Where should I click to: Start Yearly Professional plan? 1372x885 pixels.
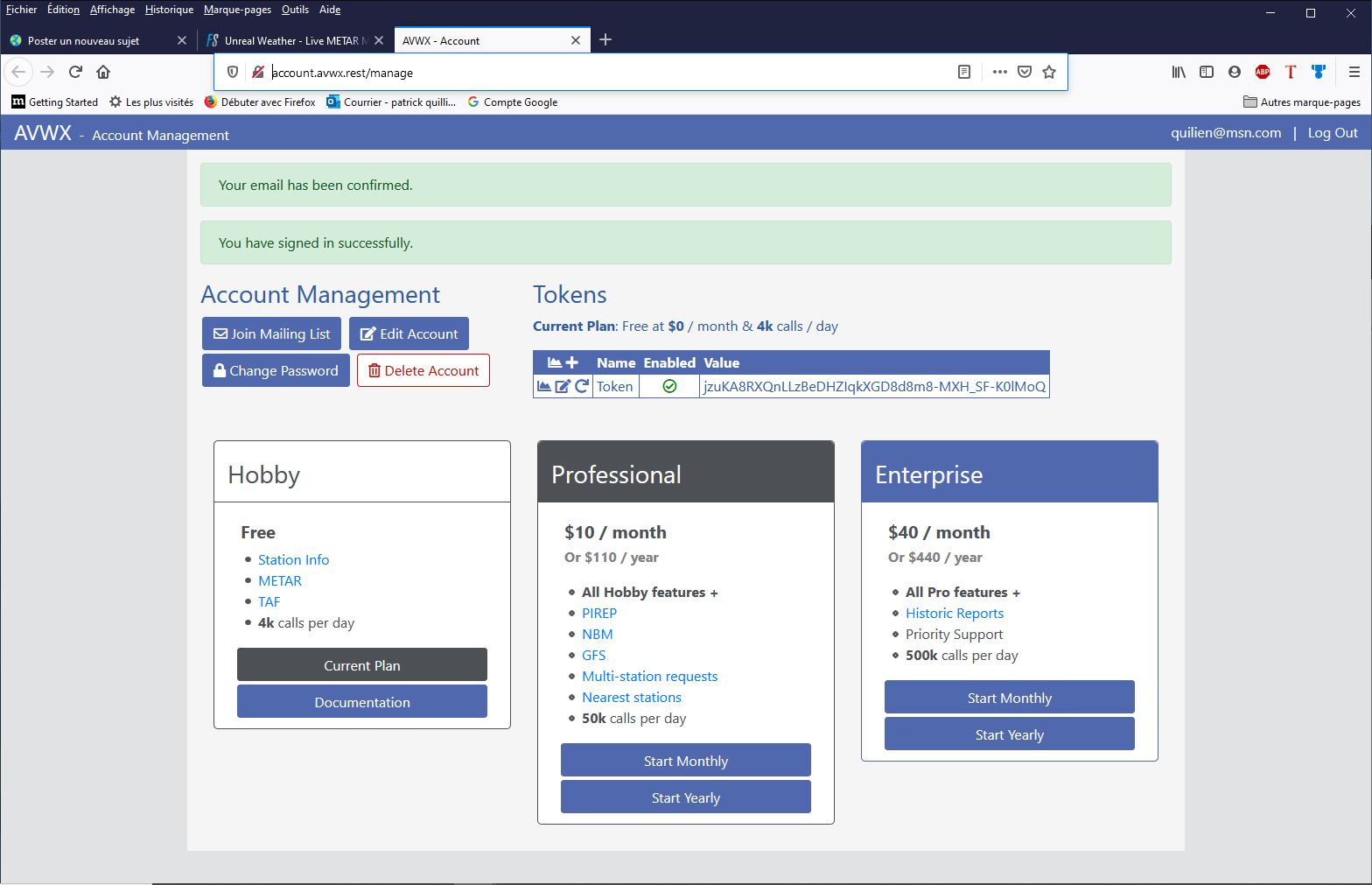coord(686,797)
